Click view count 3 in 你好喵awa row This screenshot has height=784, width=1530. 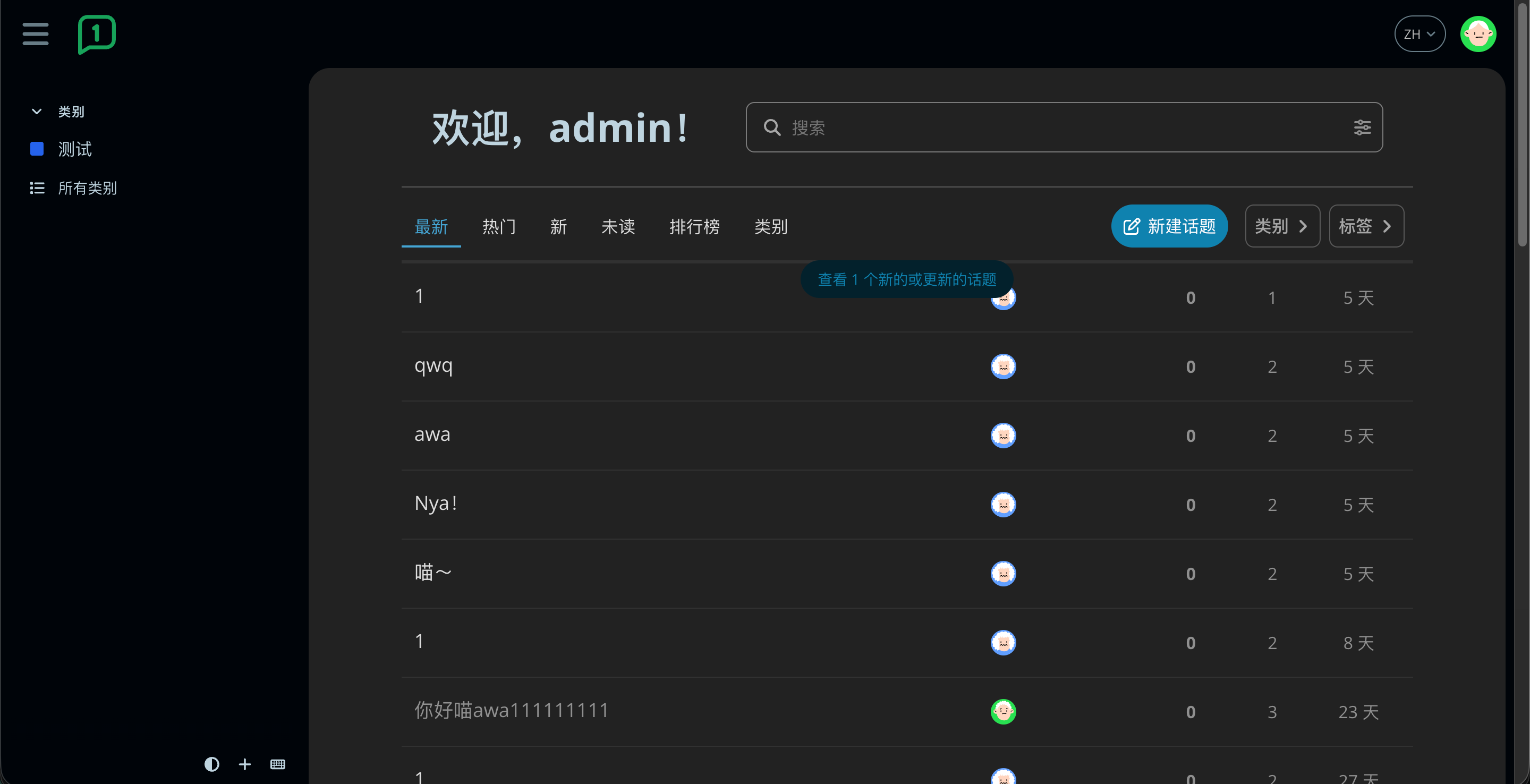pyautogui.click(x=1272, y=712)
